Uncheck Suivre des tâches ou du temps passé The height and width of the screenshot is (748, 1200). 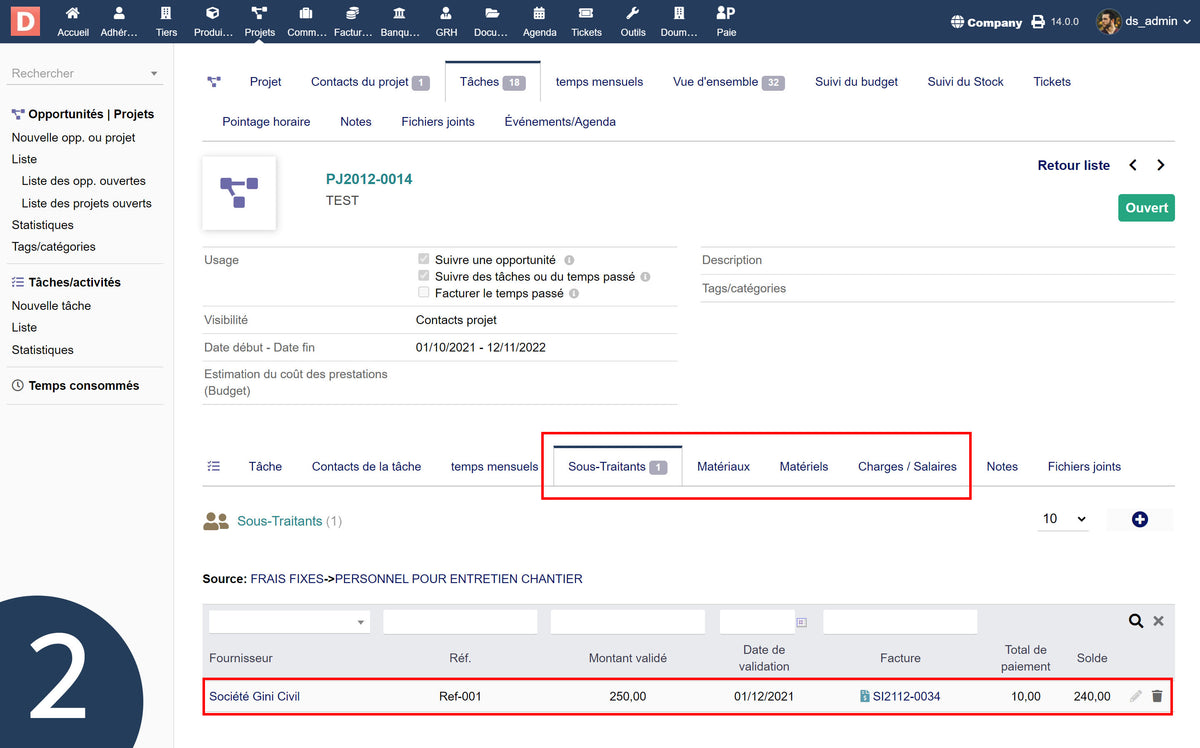[423, 275]
